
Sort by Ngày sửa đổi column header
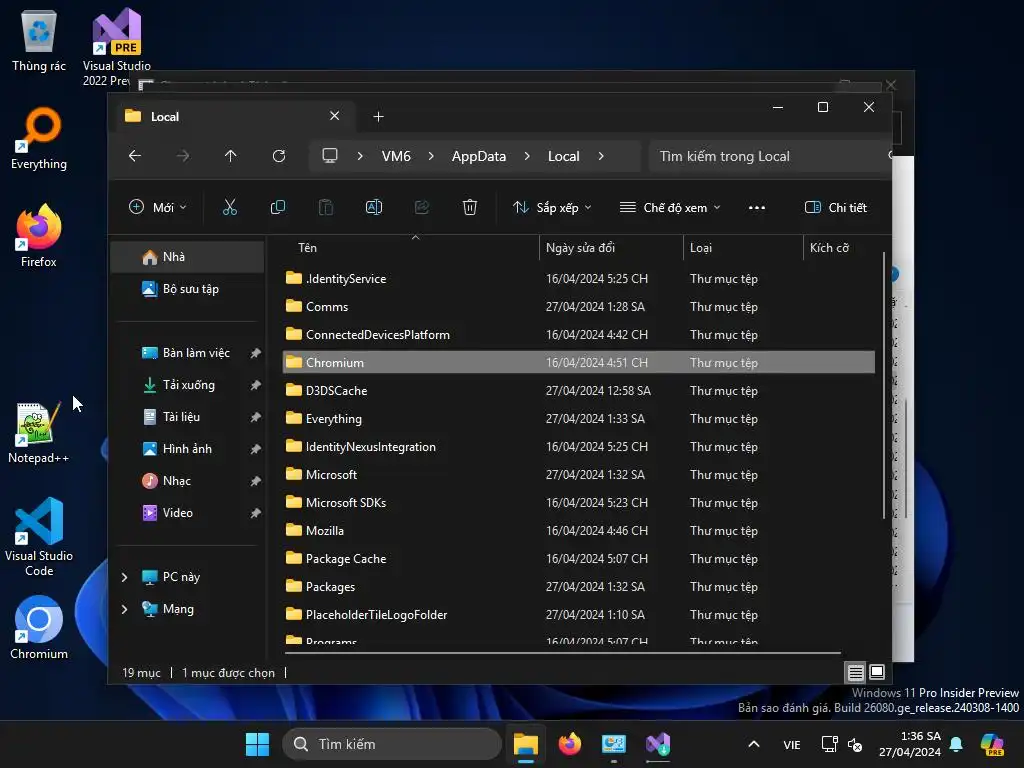coord(611,248)
